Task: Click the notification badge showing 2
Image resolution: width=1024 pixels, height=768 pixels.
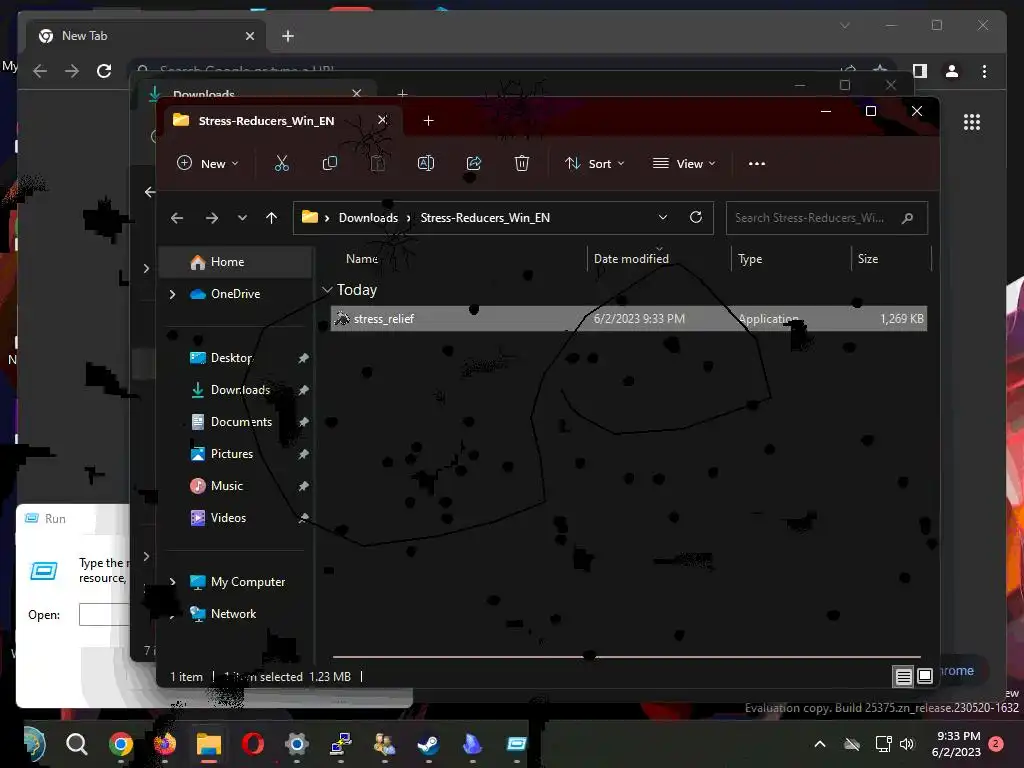Action: (x=996, y=743)
